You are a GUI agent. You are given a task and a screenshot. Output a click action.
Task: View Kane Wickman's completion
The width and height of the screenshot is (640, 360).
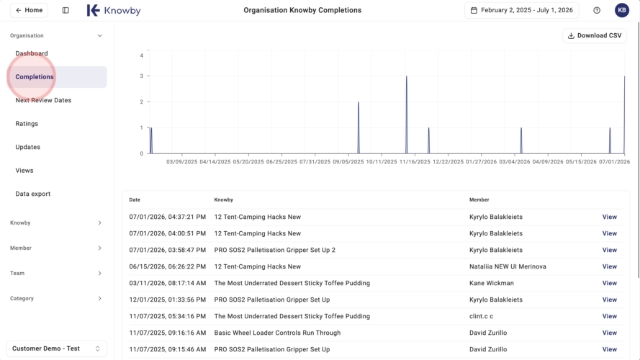pos(609,283)
